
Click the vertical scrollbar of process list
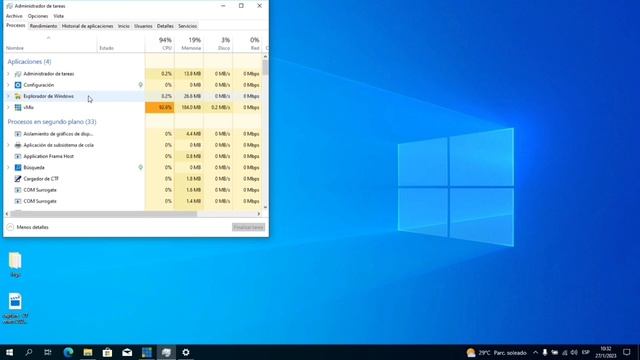(265, 131)
